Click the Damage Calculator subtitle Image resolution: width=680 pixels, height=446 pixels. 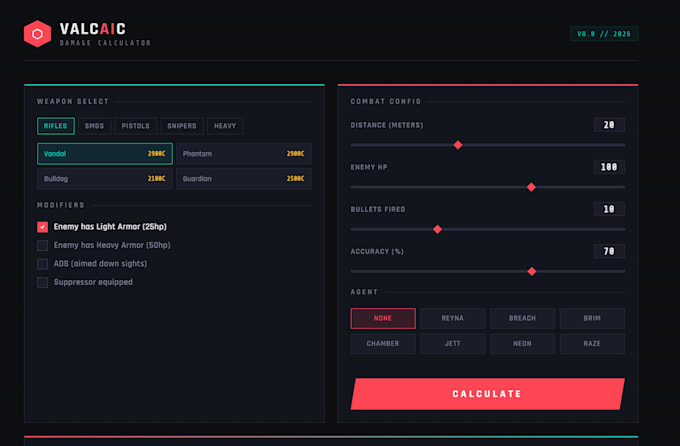(x=105, y=43)
